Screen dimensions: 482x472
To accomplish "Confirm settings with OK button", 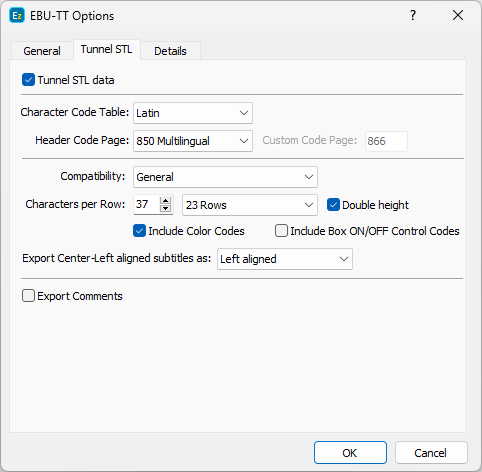I will tap(350, 453).
